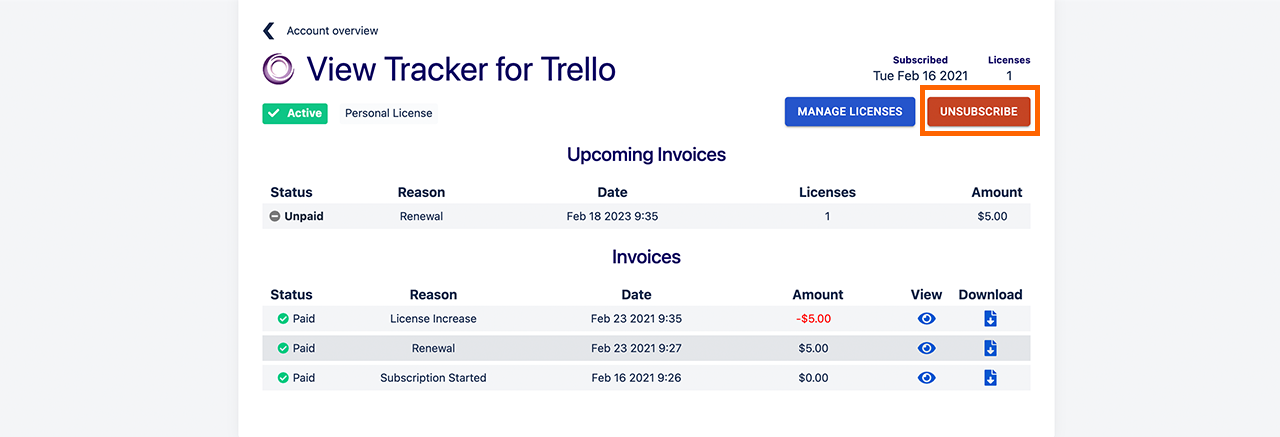Open the Manage Licenses button
The width and height of the screenshot is (1280, 437).
[850, 112]
